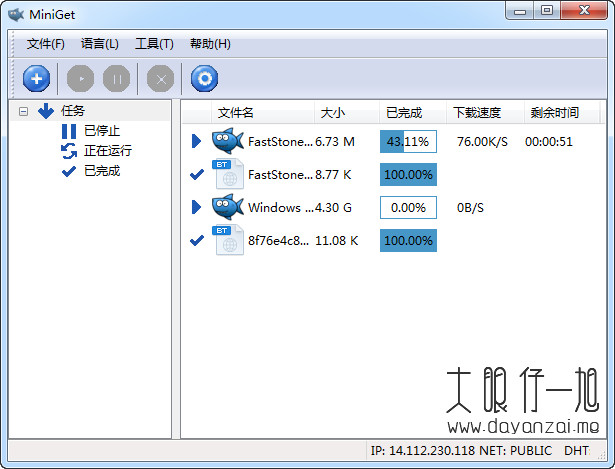Select the Windows ... file name
This screenshot has width=615, height=469.
coord(280,207)
